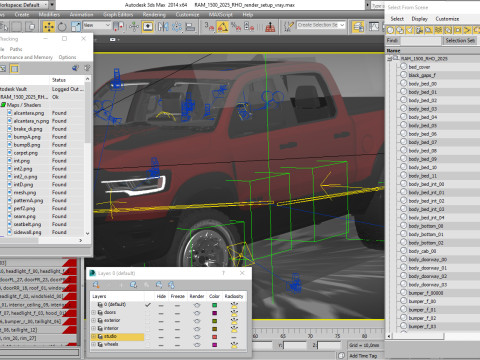480x360 pixels.
Task: Open reference coordinate system View dropdown
Action: [x=97, y=25]
